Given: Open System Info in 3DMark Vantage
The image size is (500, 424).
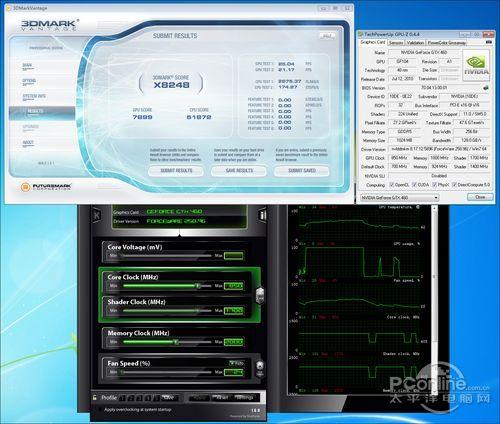Looking at the screenshot, I should click(34, 96).
